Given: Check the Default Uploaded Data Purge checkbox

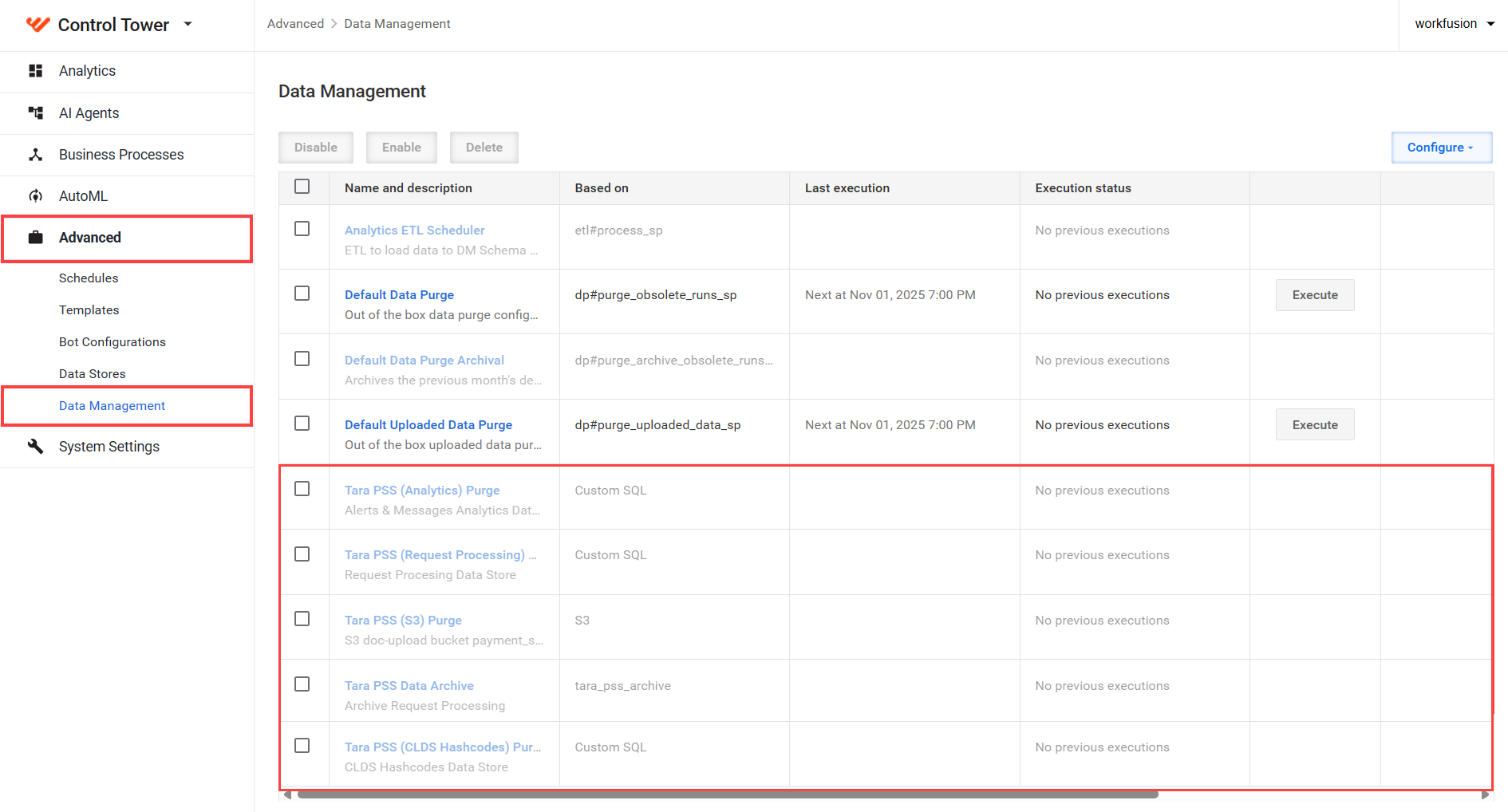Looking at the screenshot, I should pyautogui.click(x=302, y=424).
